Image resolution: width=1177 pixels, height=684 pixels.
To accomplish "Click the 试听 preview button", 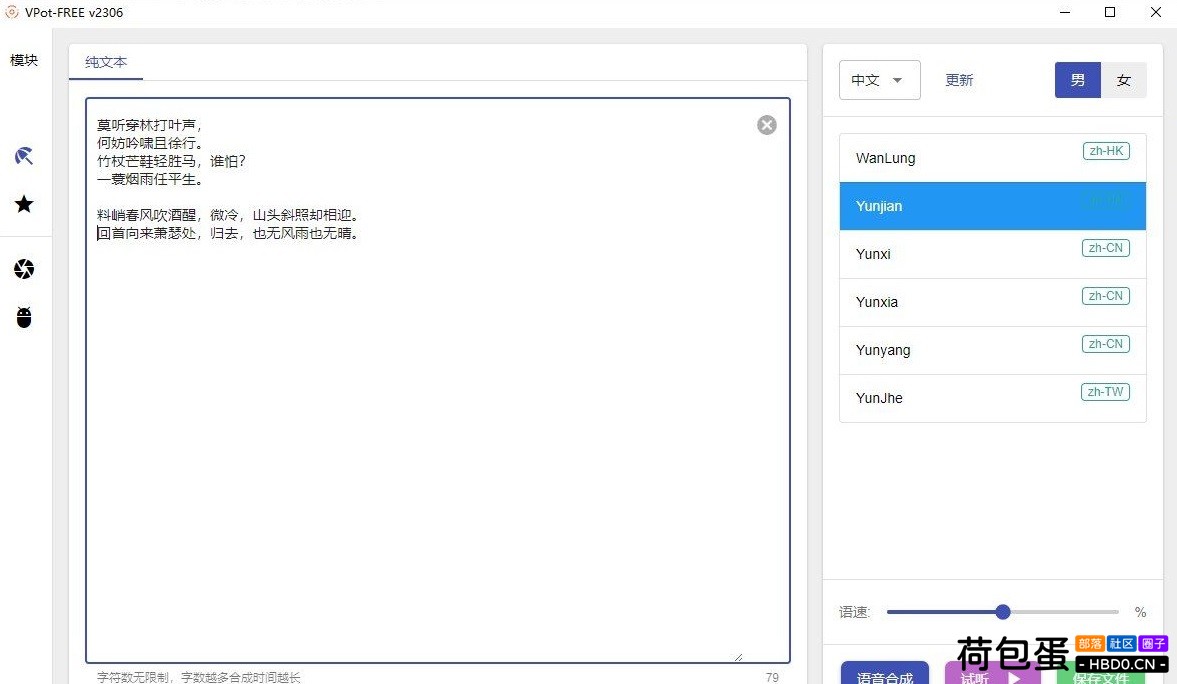I will point(992,674).
